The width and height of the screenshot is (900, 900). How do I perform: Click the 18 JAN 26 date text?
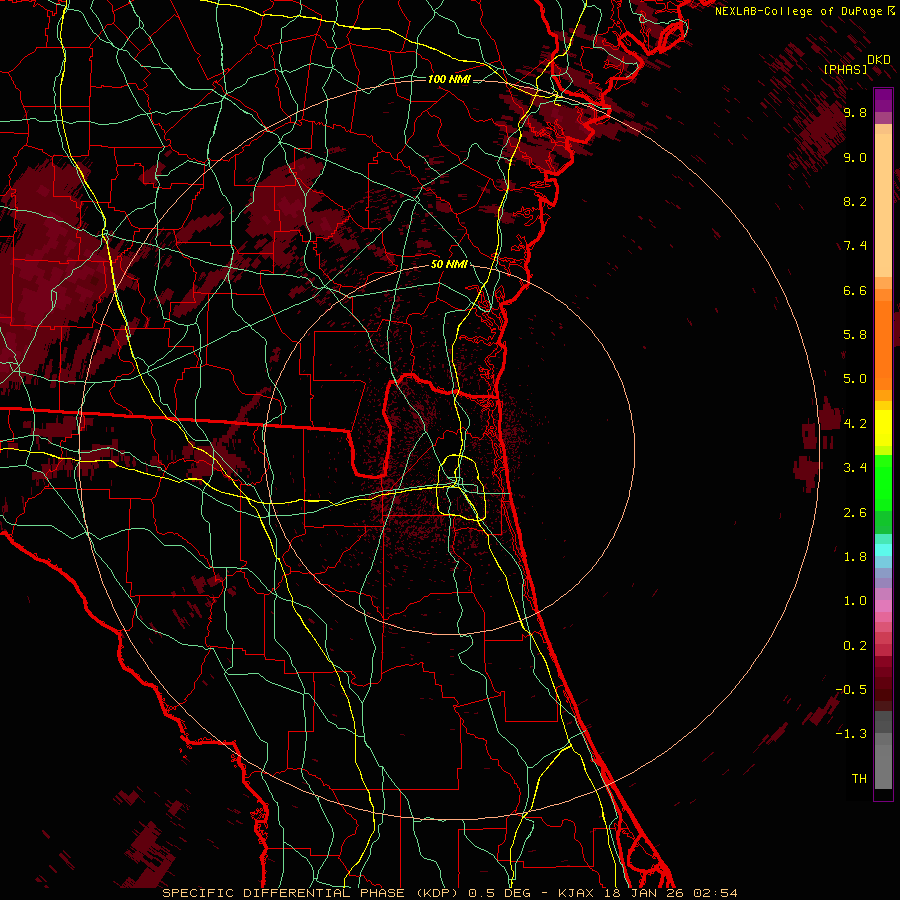tap(644, 893)
